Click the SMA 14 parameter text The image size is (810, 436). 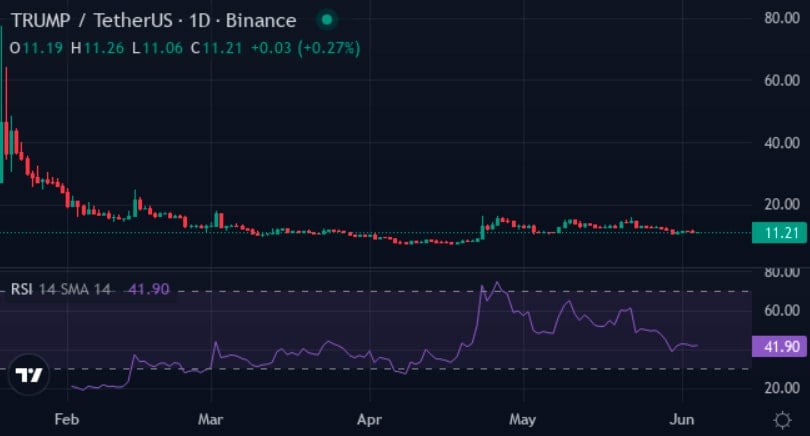pyautogui.click(x=86, y=289)
